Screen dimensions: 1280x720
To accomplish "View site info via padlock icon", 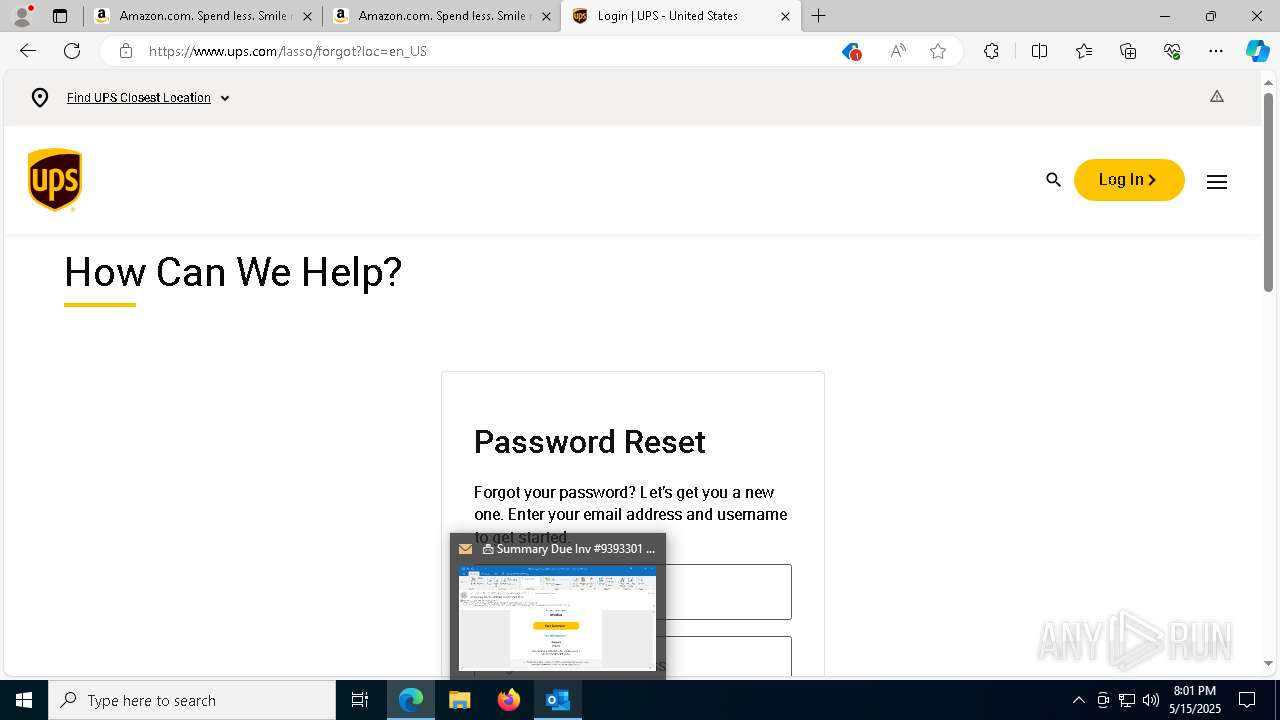I will 126,51.
